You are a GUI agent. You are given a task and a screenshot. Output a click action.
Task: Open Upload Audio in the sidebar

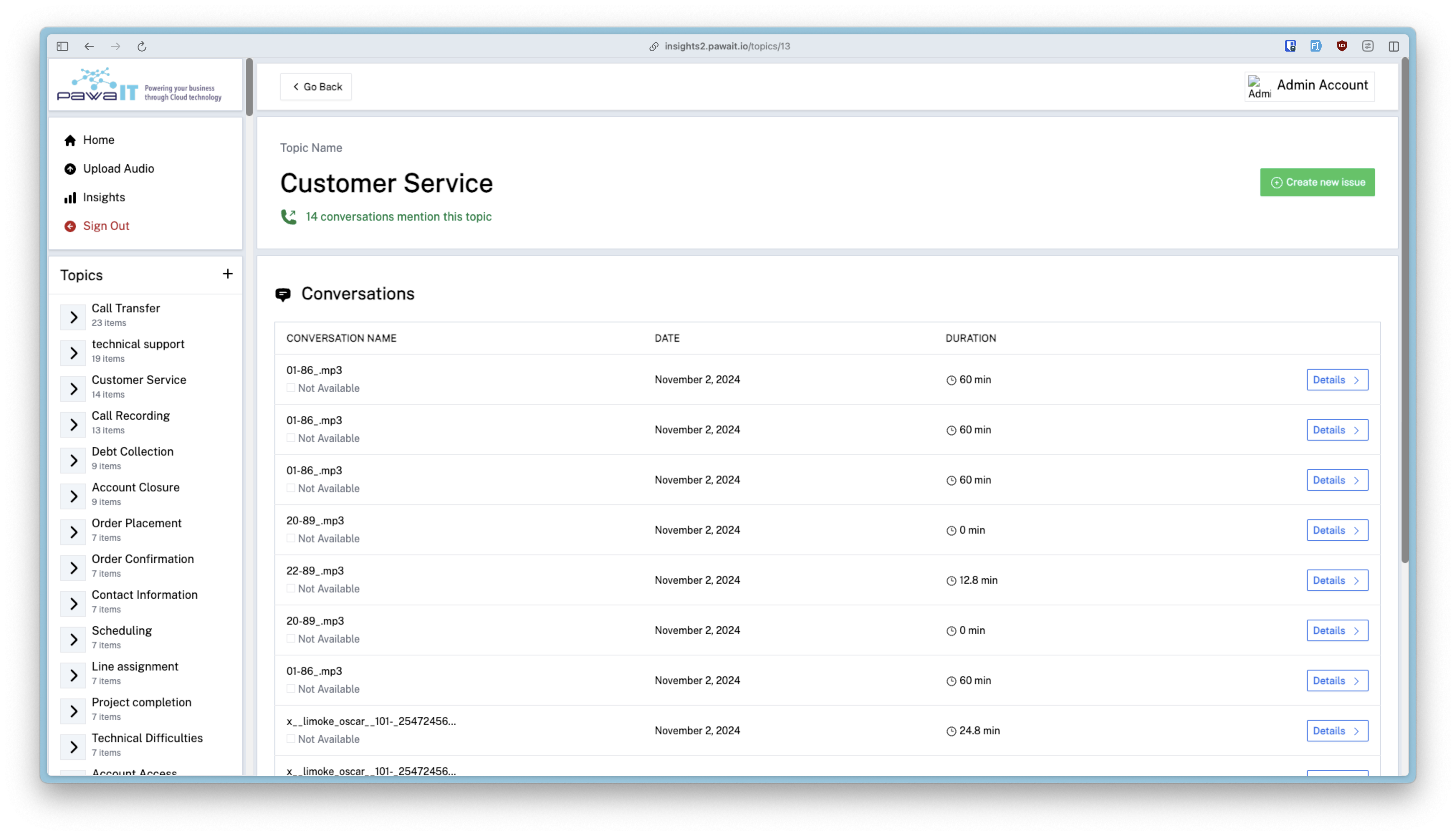point(118,169)
